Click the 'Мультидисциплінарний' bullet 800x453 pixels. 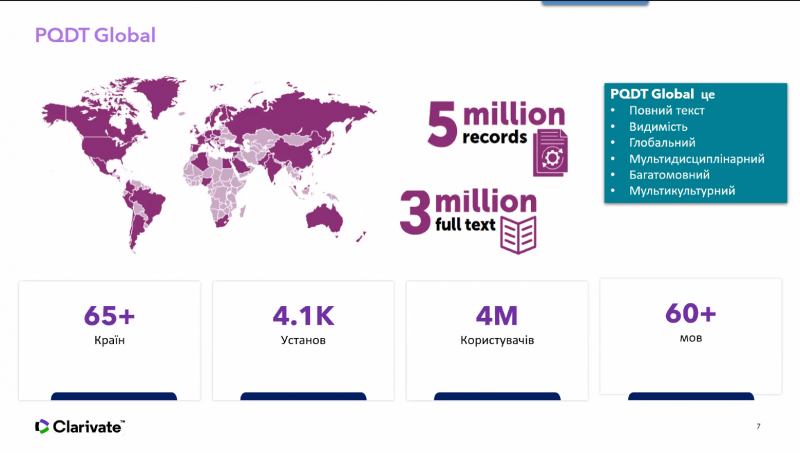(696, 159)
